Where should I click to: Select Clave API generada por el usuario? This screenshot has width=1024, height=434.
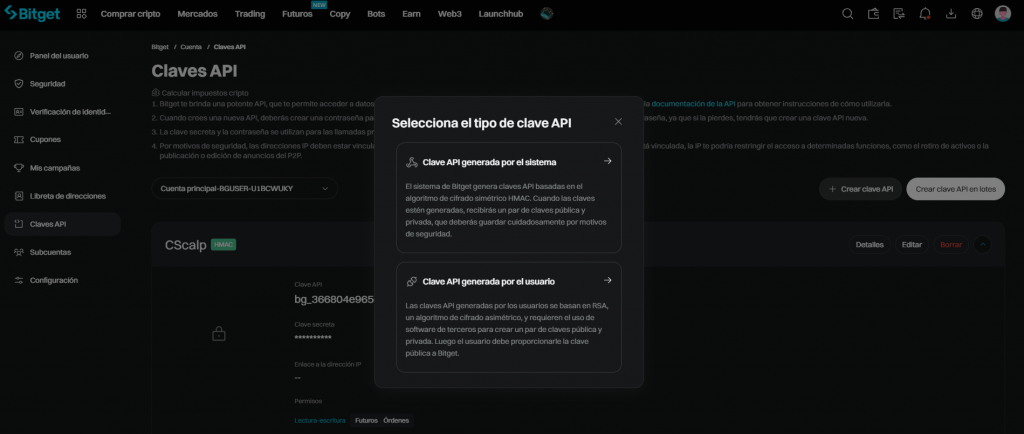(x=509, y=317)
